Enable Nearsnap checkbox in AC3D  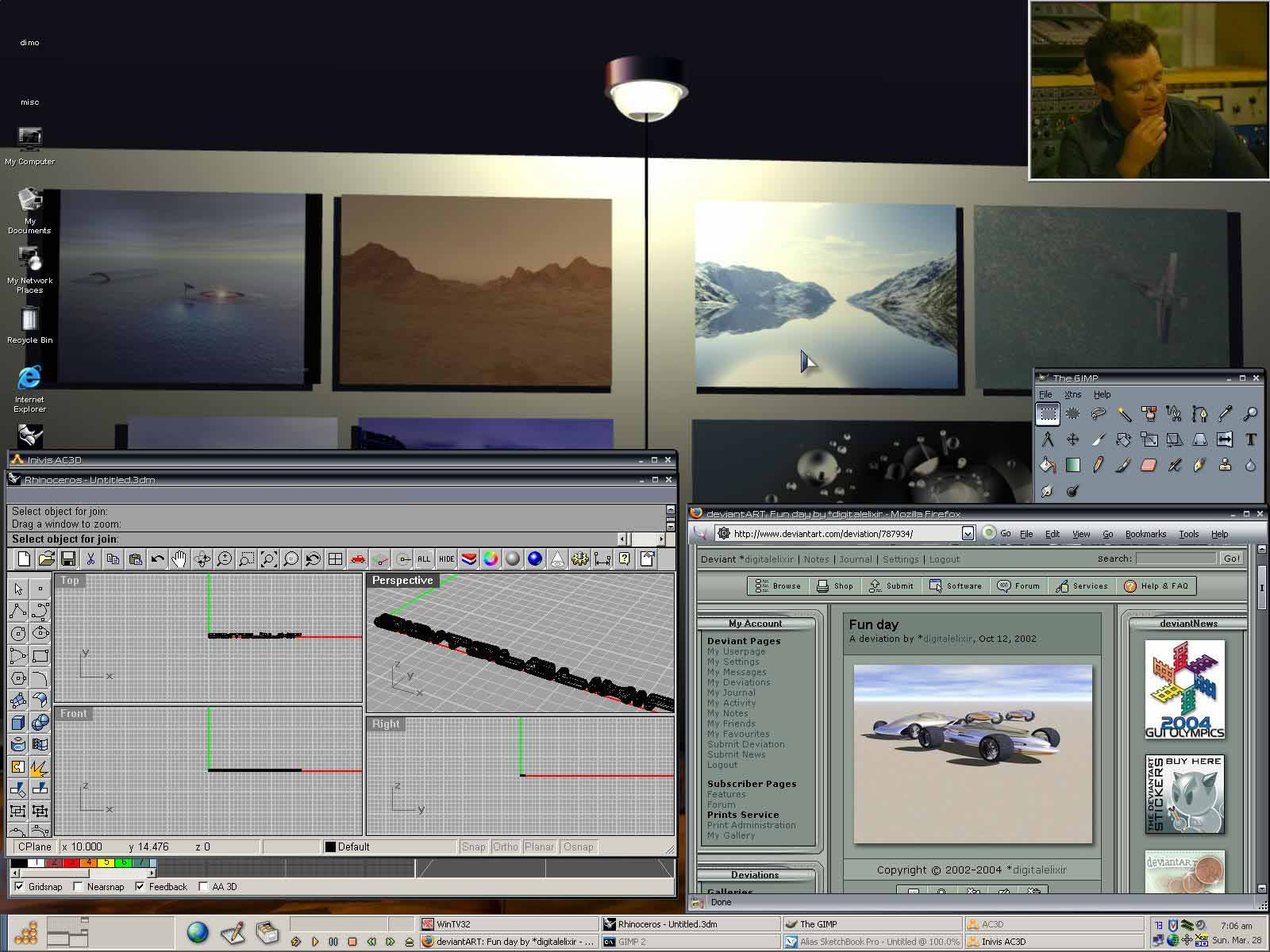point(78,887)
